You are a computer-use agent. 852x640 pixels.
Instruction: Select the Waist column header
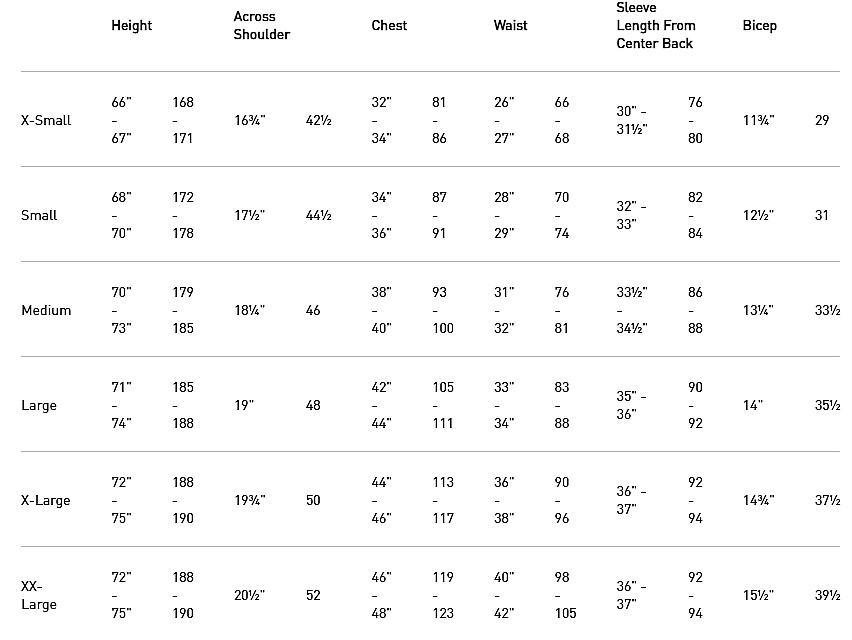(x=511, y=26)
